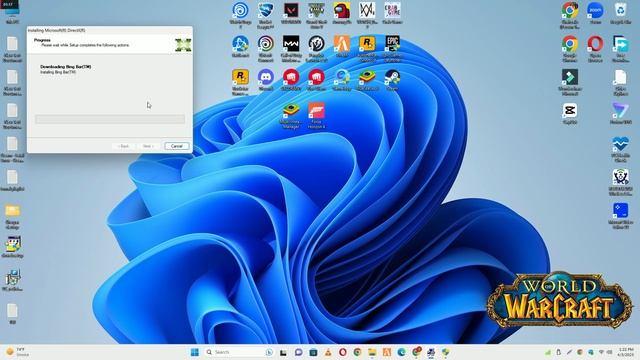The image size is (640, 360).
Task: Click the Zoom desktop icon
Action: pyautogui.click(x=596, y=12)
